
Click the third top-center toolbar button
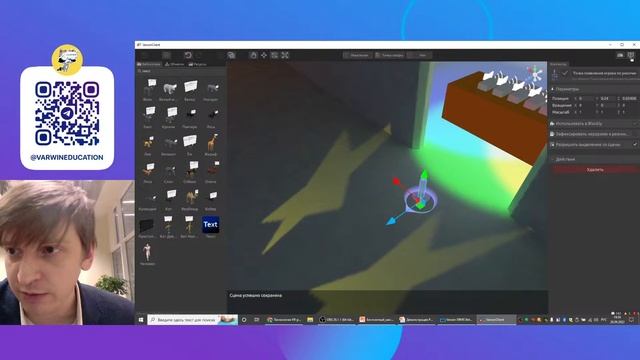(x=420, y=55)
